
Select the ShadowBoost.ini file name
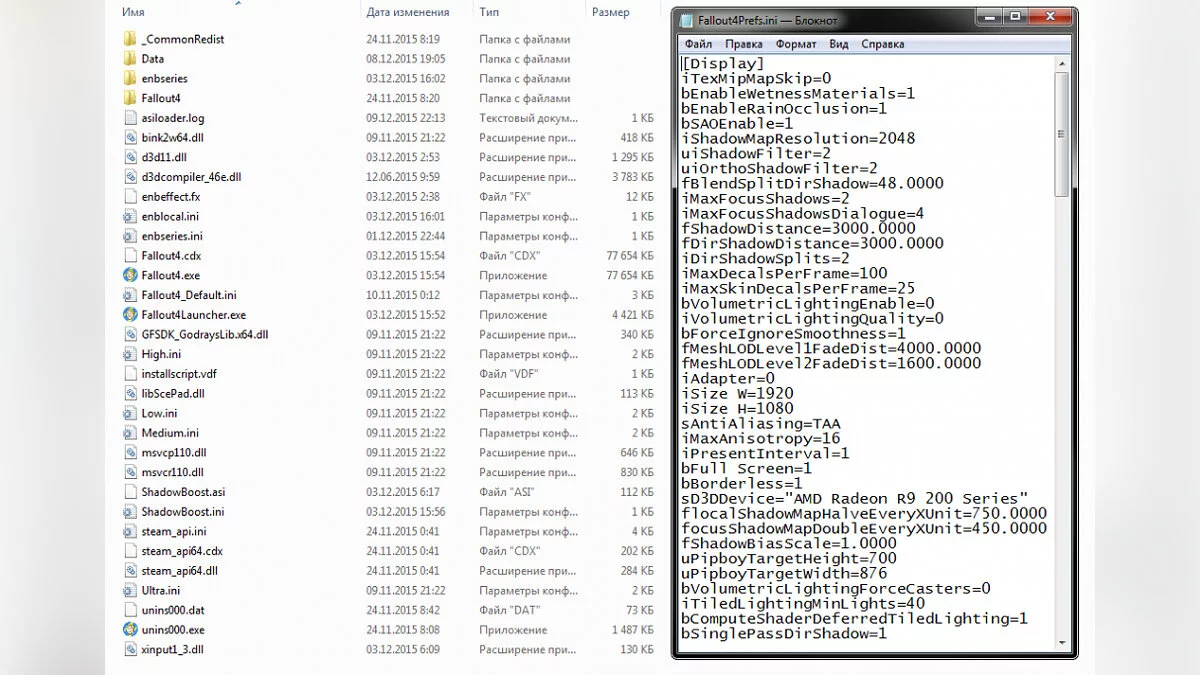point(182,511)
